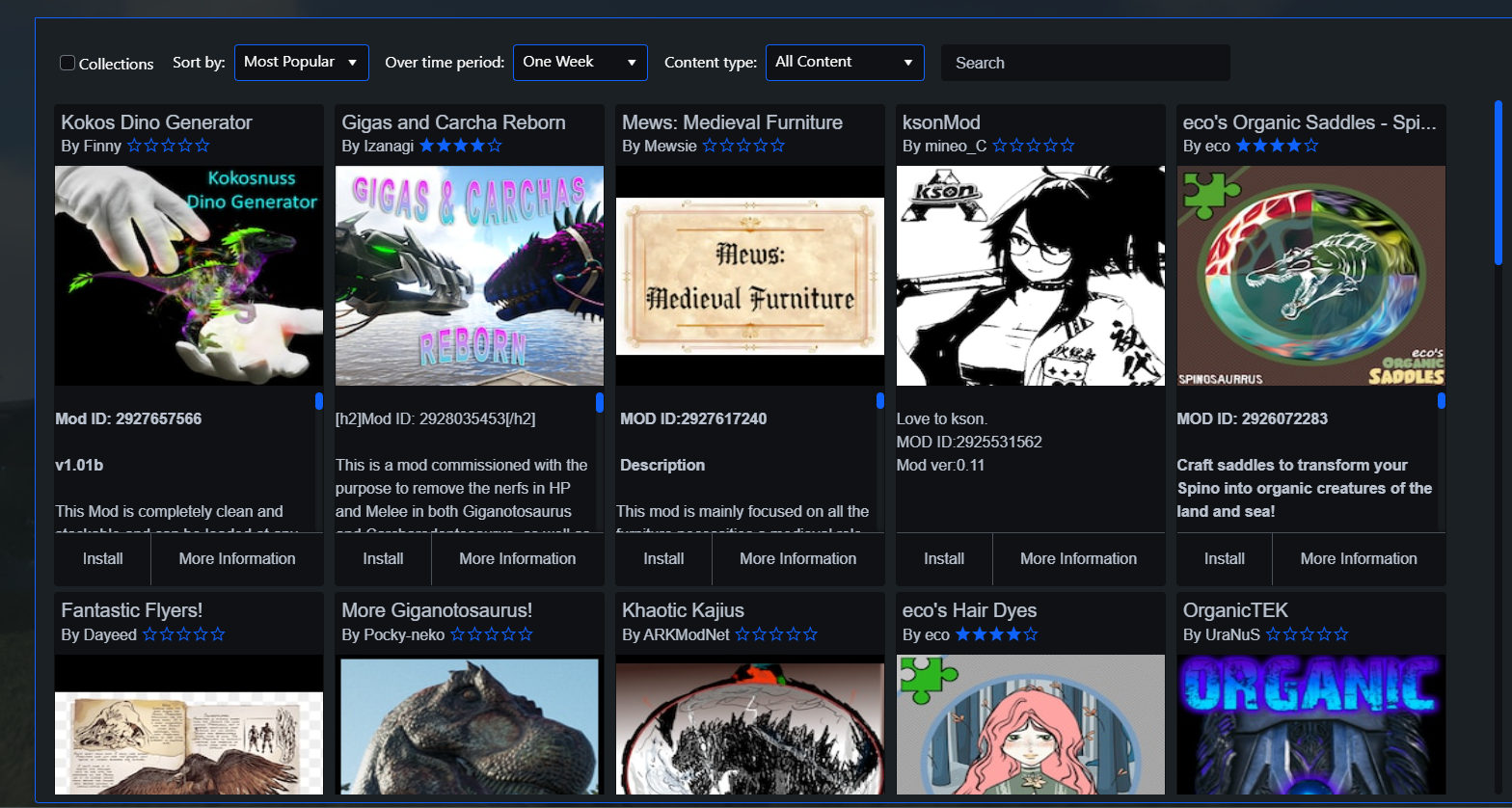Viewport: 1512px width, 808px height.
Task: Click the OrganicTEK title
Action: [1235, 610]
